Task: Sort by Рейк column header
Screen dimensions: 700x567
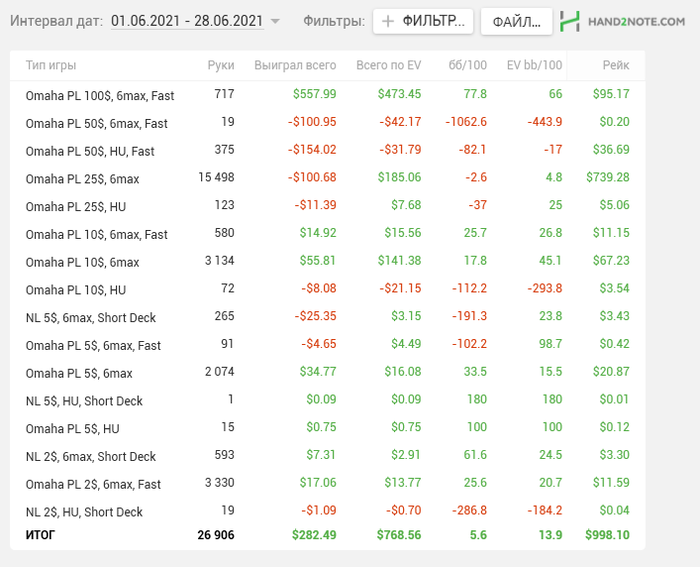Action: 616,65
